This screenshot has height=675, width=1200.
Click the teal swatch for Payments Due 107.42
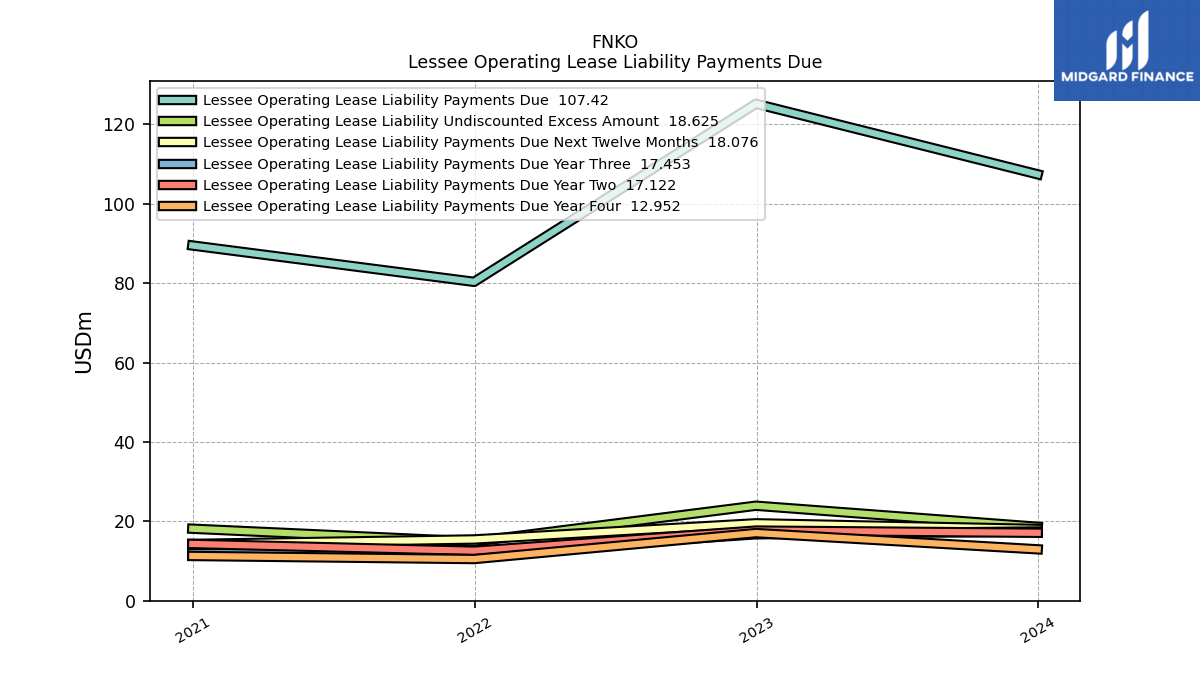(177, 101)
